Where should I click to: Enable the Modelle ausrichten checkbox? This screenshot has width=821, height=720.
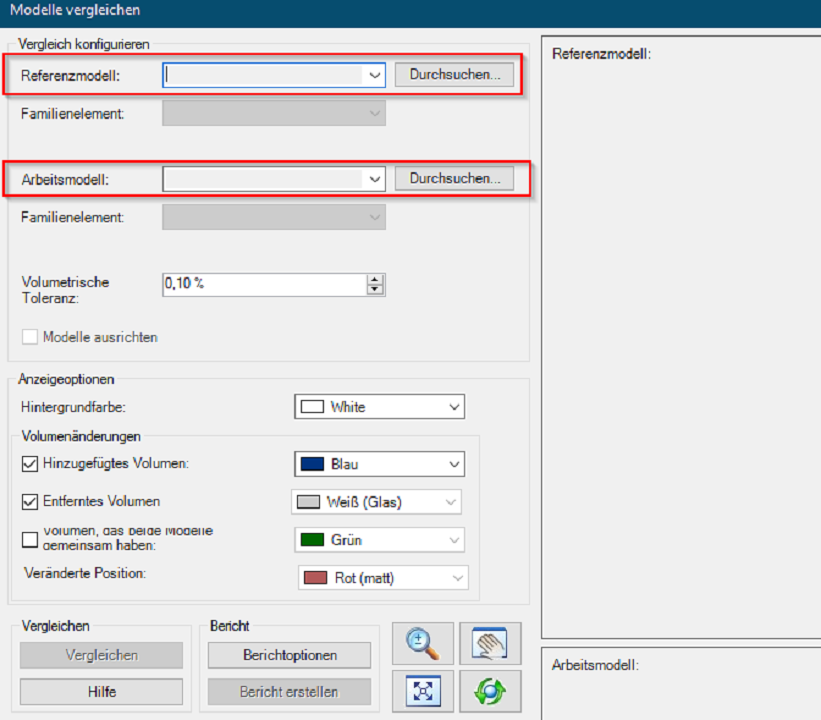pos(30,337)
